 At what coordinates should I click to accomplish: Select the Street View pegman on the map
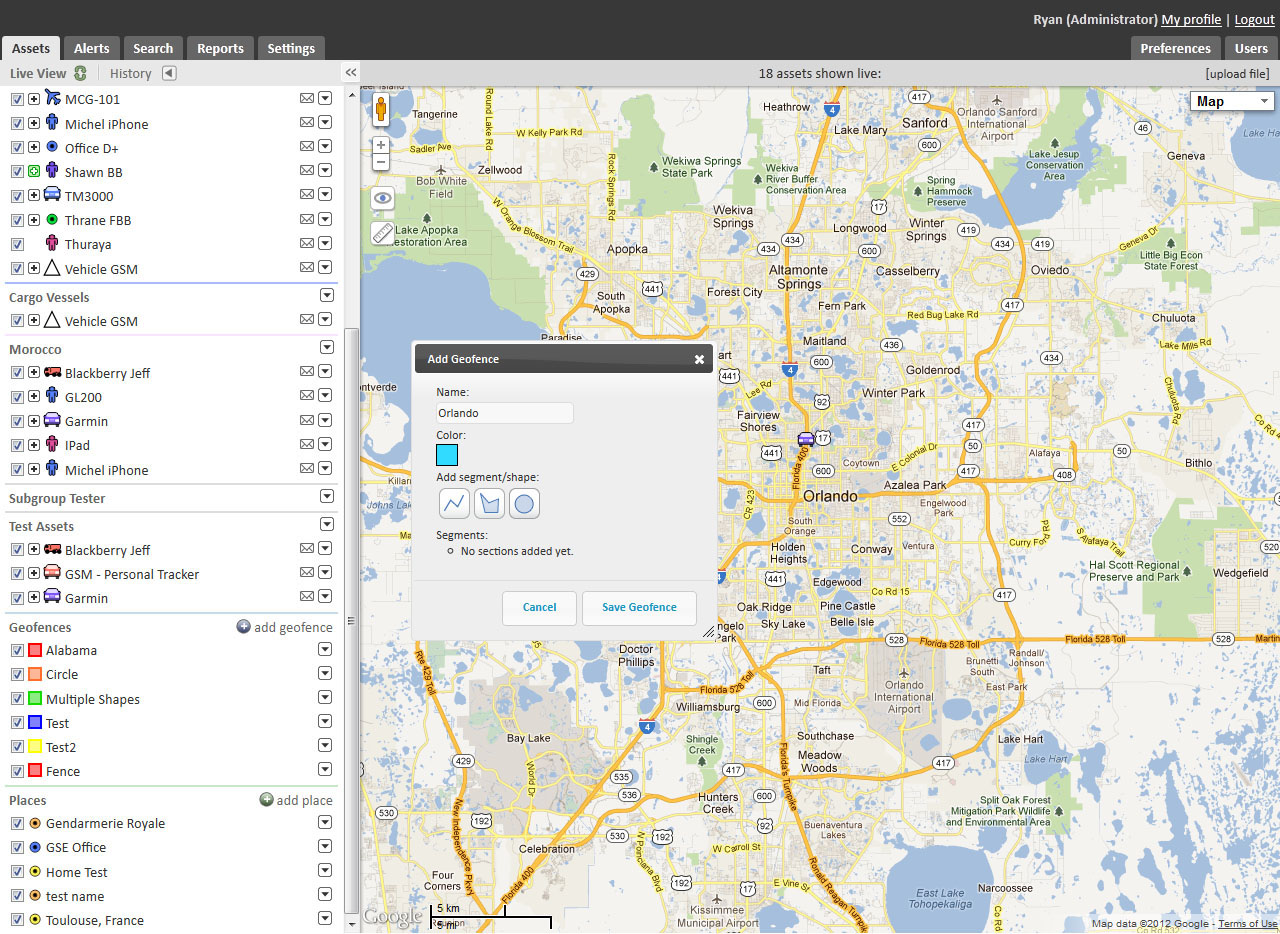point(381,110)
